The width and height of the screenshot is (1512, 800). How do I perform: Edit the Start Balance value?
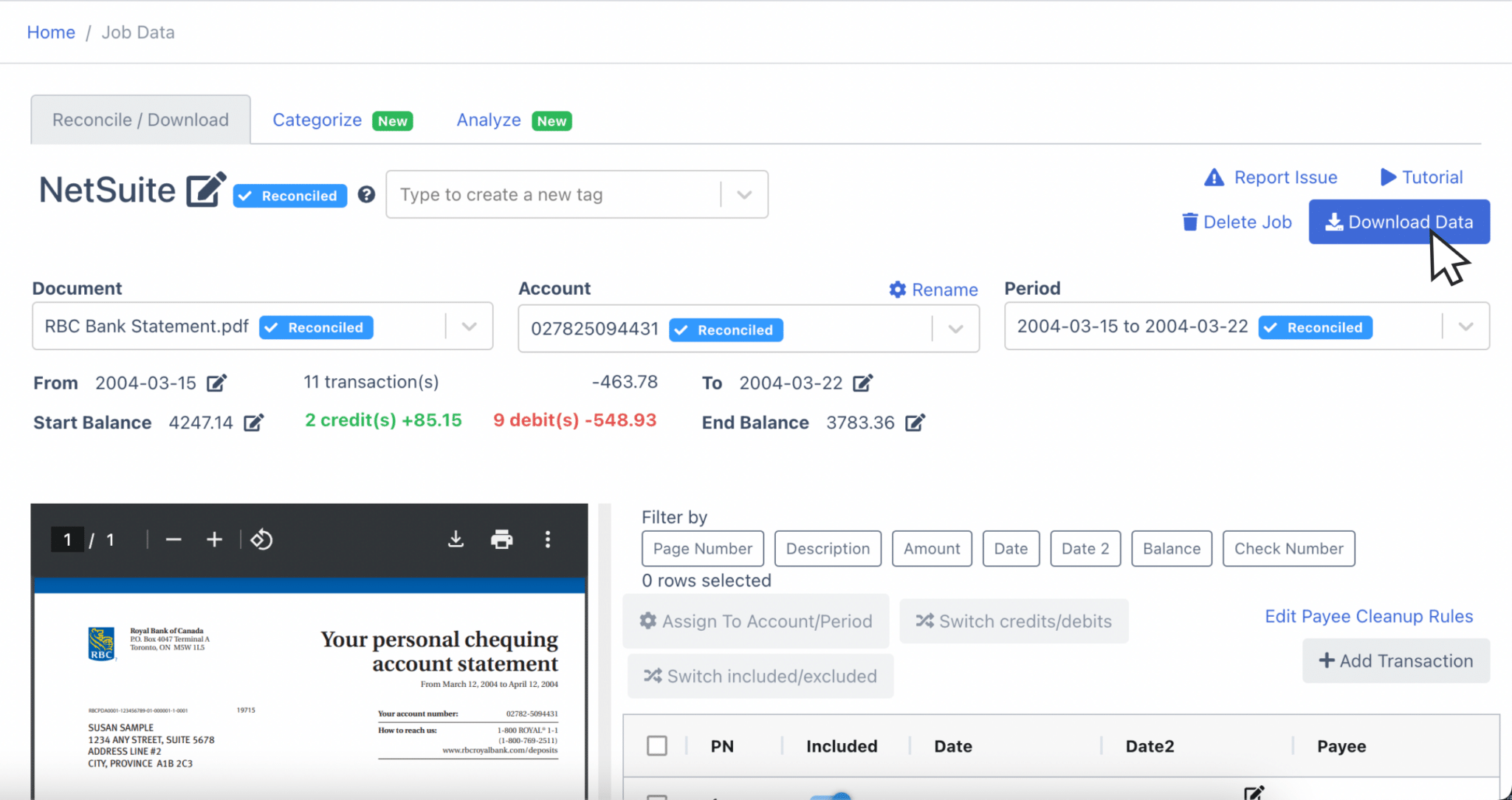coord(254,422)
